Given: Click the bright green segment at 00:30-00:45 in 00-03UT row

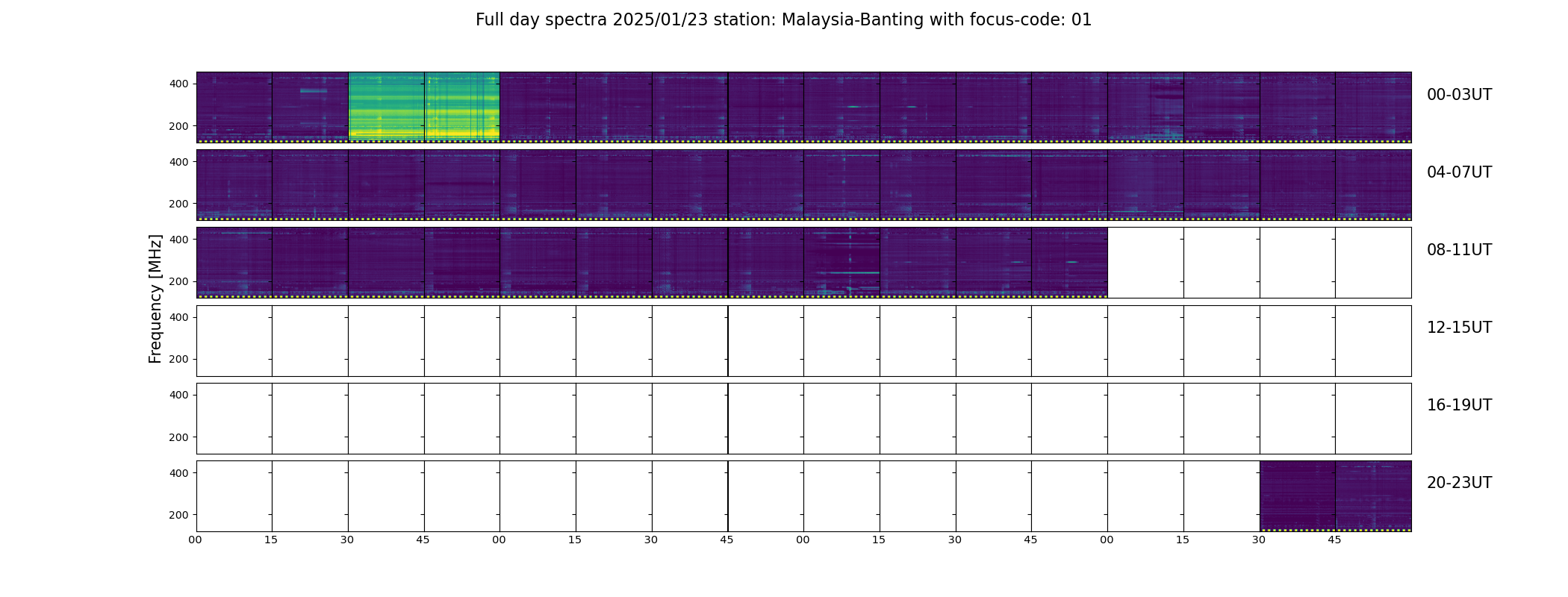Looking at the screenshot, I should 386,107.
